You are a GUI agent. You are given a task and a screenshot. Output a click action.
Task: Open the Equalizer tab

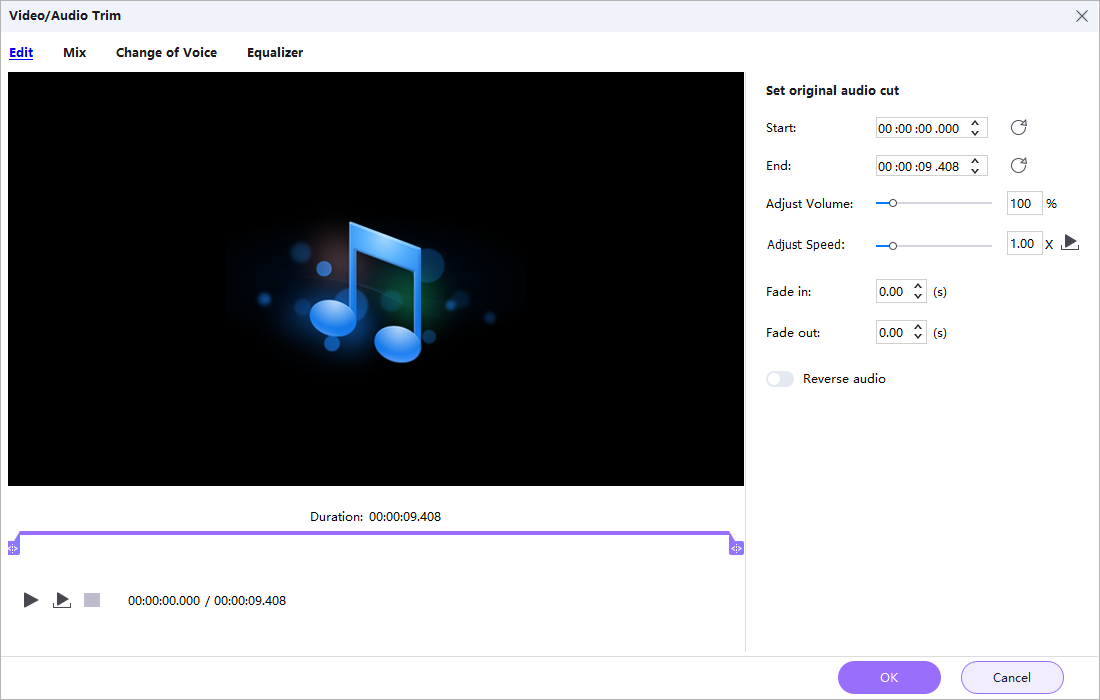pos(275,53)
